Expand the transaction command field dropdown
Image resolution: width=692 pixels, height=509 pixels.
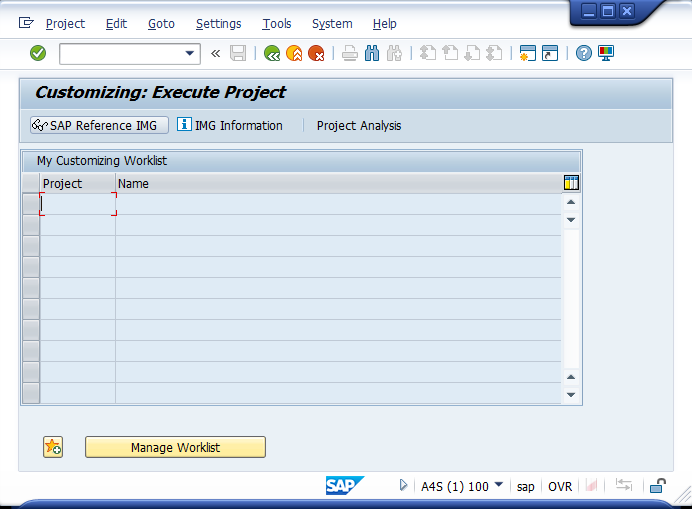coord(190,54)
